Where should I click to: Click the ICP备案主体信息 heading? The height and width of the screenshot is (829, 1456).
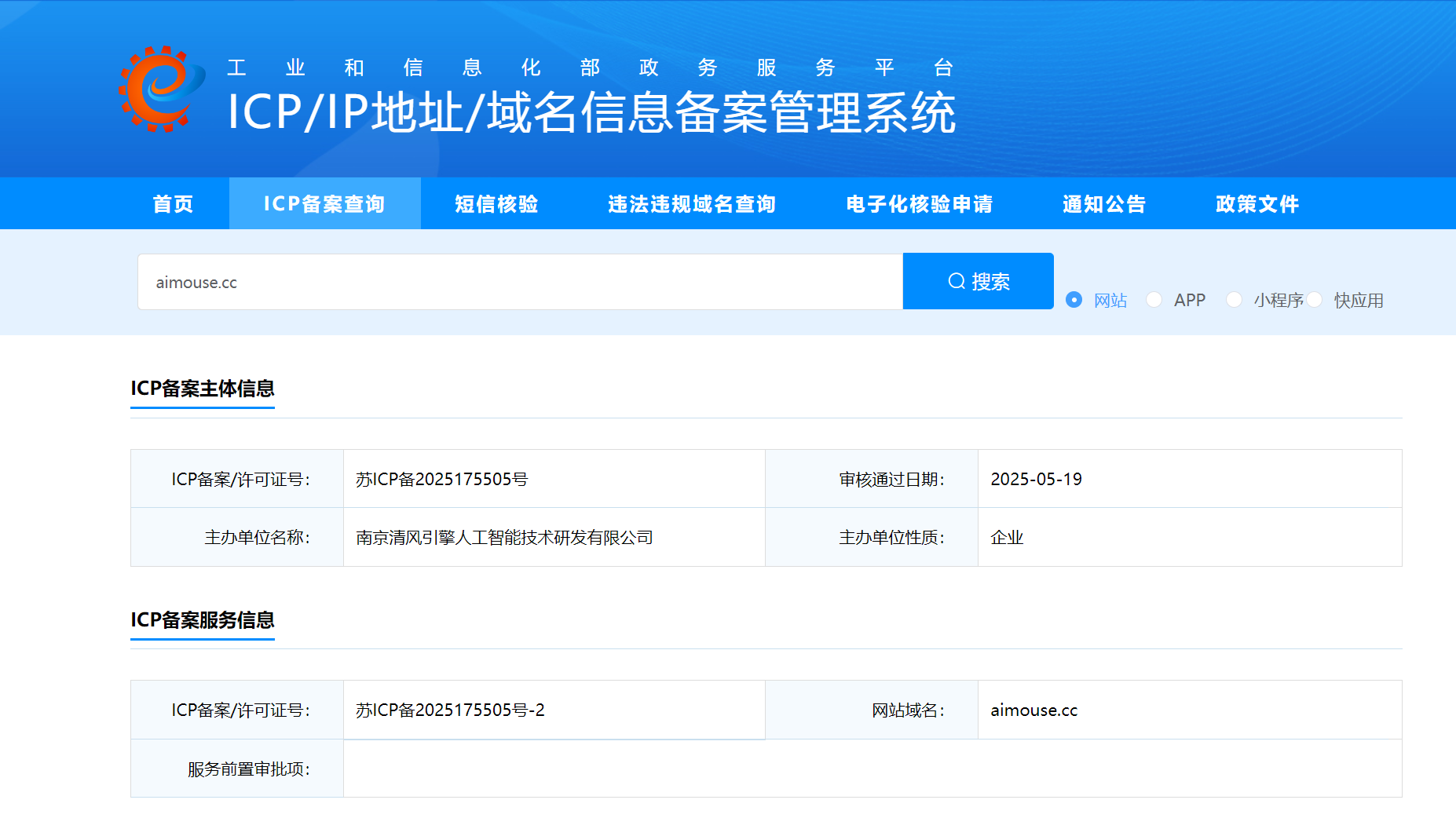[203, 389]
